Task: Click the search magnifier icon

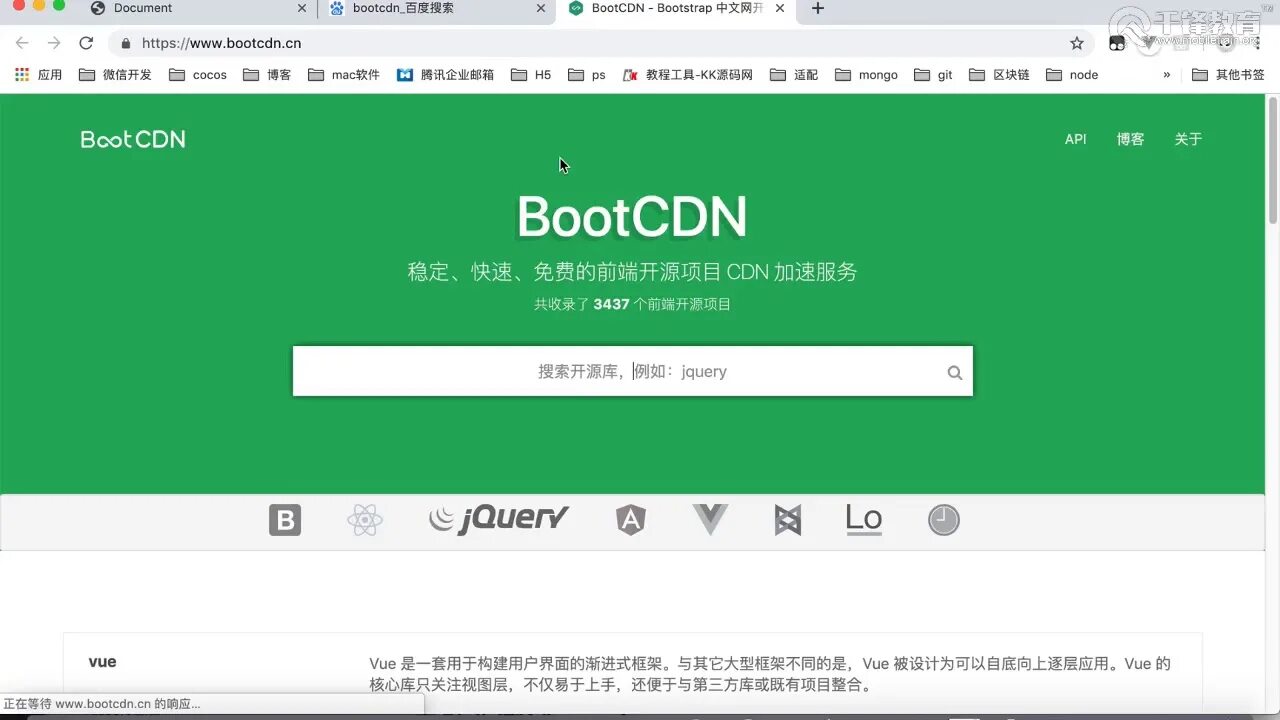Action: [x=955, y=372]
